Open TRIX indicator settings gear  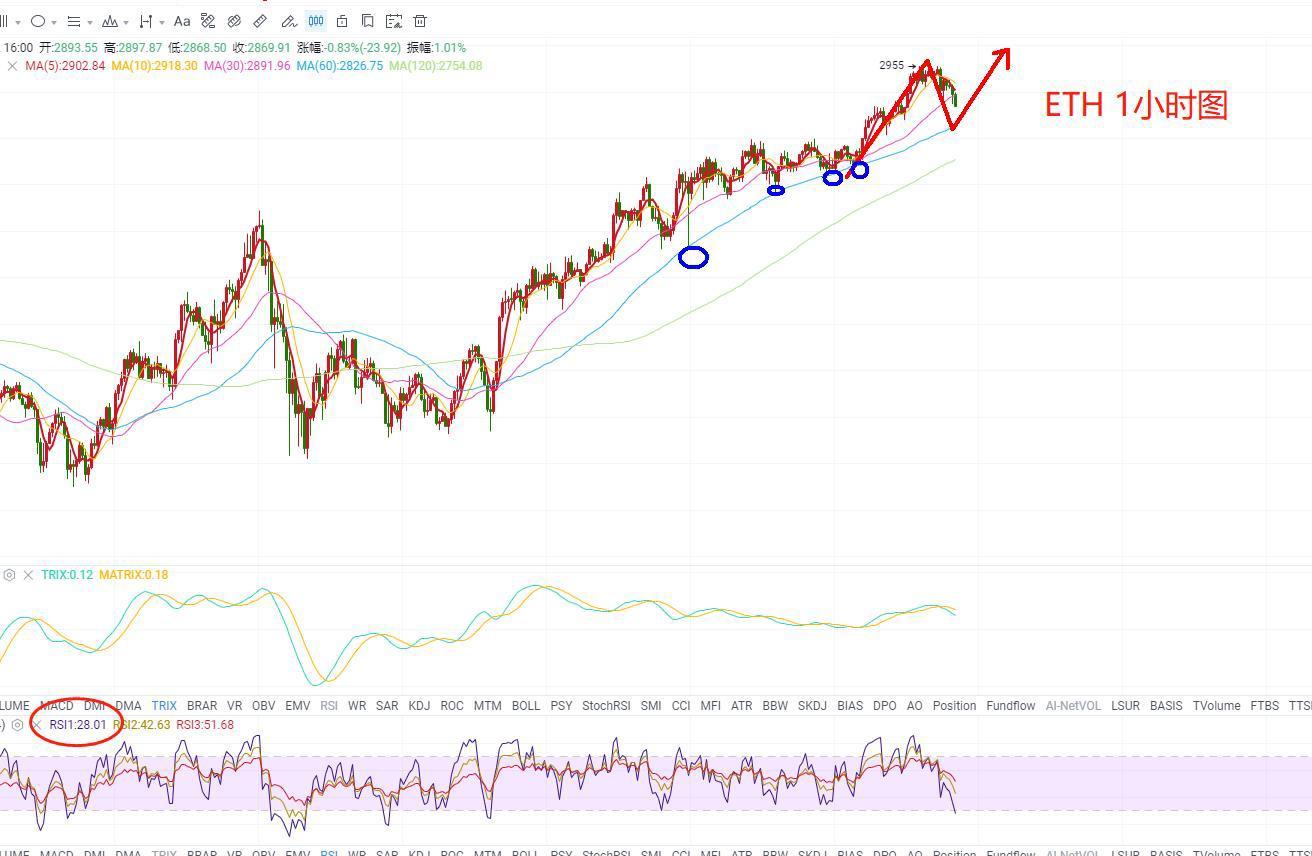pyautogui.click(x=9, y=575)
